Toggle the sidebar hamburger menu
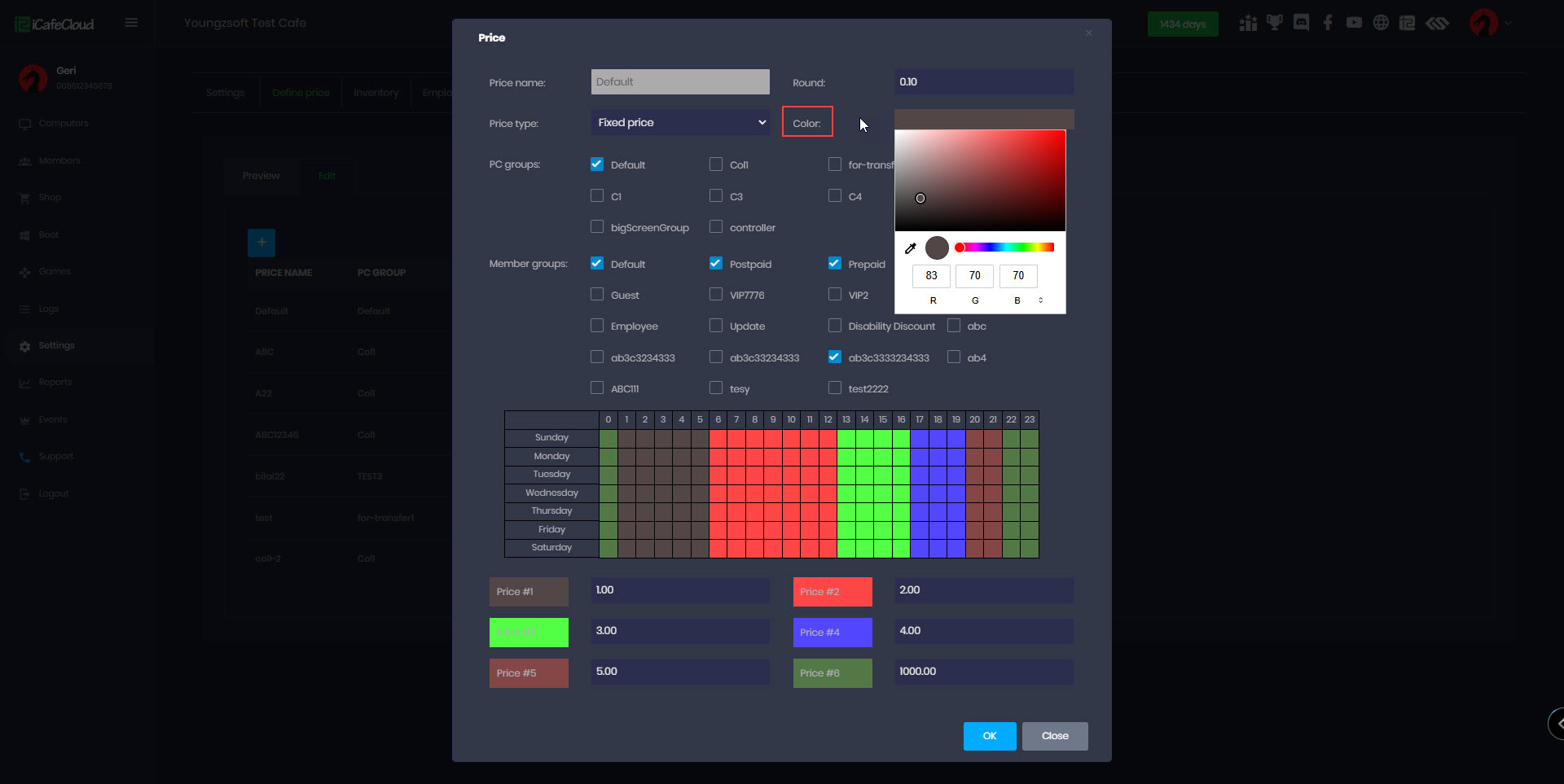Screen dimensions: 1564x784 [x=131, y=23]
